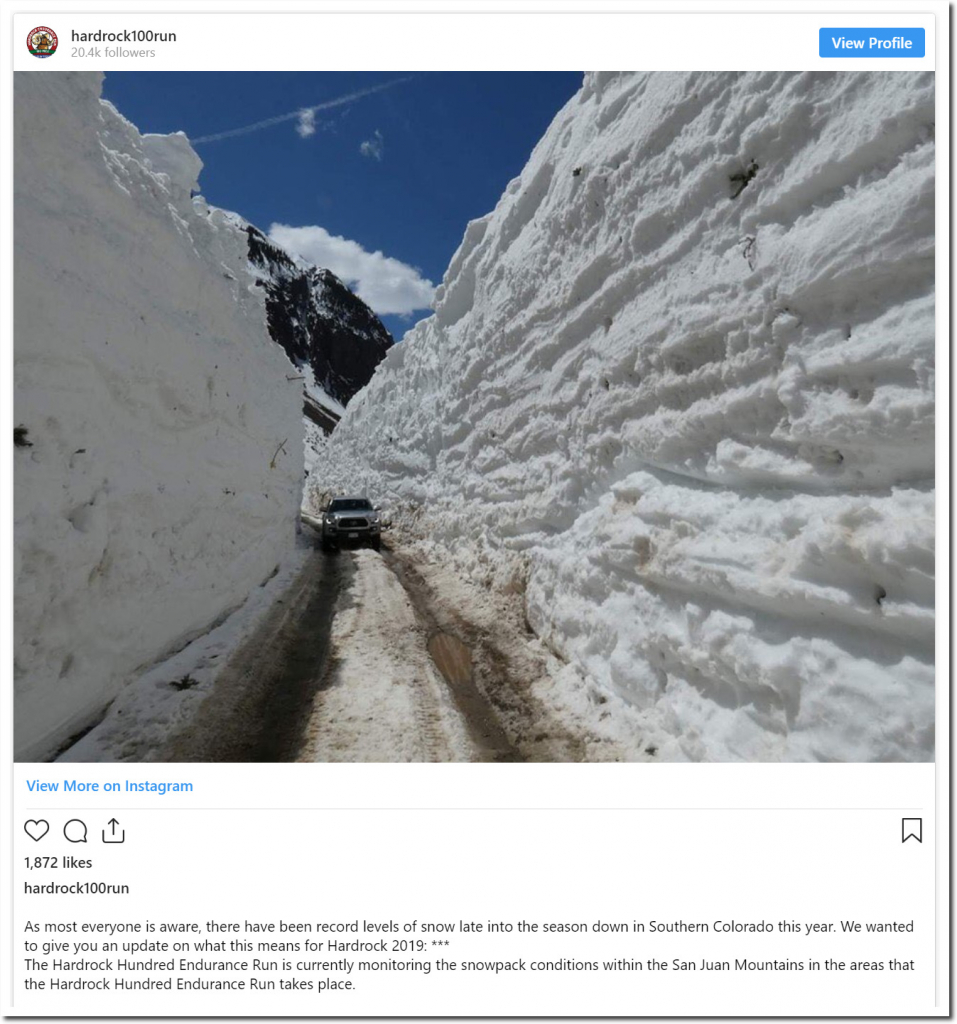957x1024 pixels.
Task: Click the truck in the snow corridor photo
Action: [351, 524]
